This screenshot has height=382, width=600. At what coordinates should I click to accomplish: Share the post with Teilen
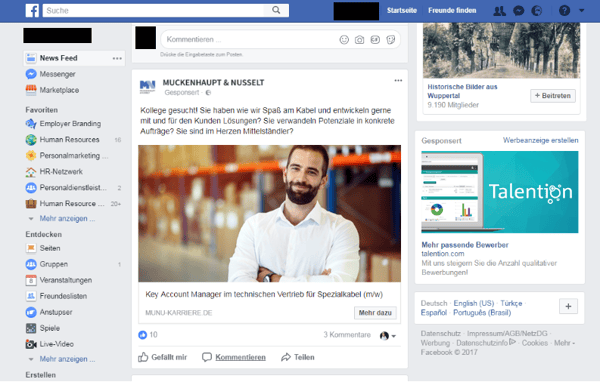pos(298,357)
